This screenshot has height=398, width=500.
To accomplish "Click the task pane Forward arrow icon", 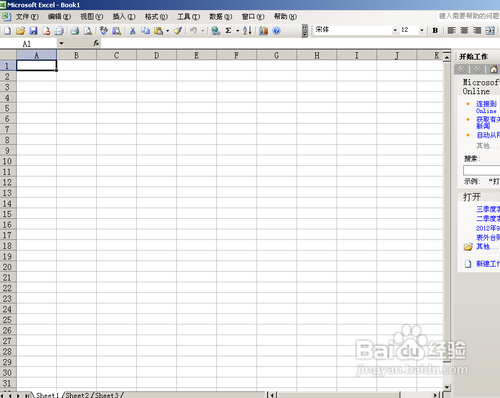I will click(478, 69).
